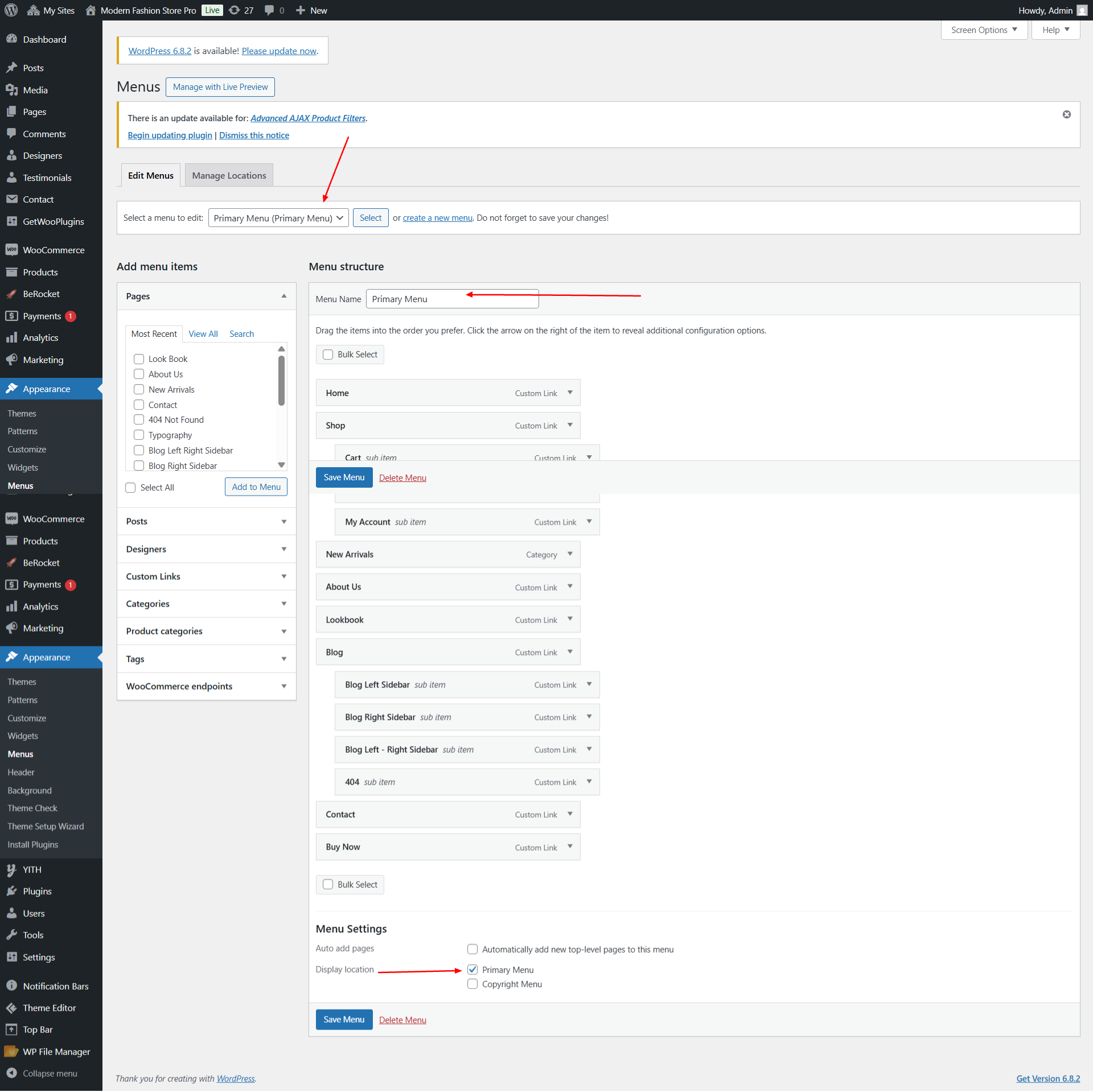This screenshot has height=1092, width=1093.
Task: Switch to the Manage Locations tab
Action: point(229,175)
